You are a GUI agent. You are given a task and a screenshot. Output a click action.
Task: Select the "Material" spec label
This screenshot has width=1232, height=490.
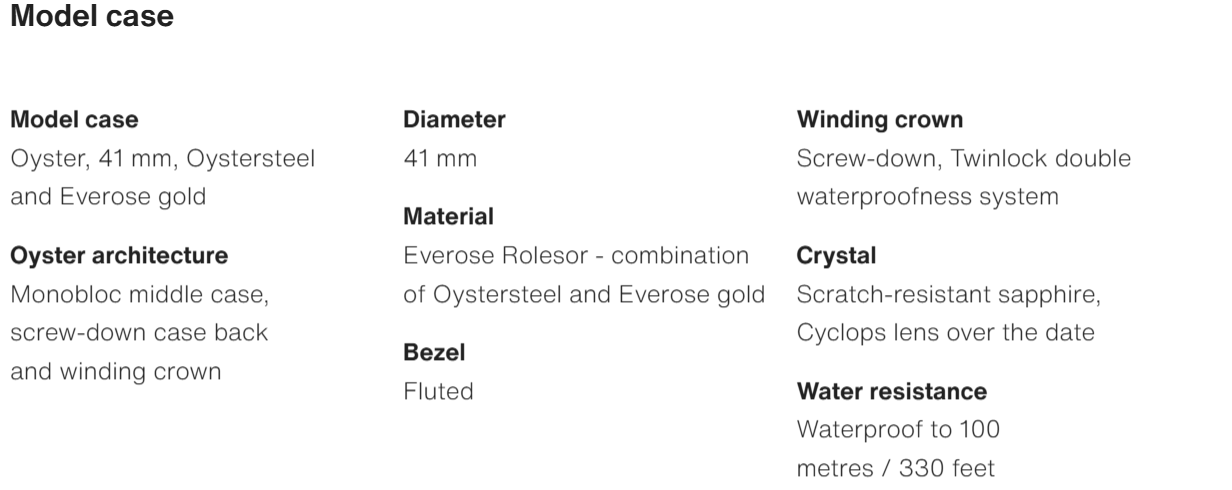[x=448, y=217]
